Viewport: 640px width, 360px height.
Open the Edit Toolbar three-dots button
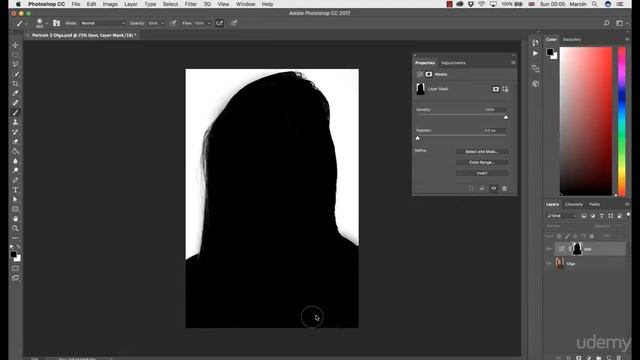(x=16, y=238)
